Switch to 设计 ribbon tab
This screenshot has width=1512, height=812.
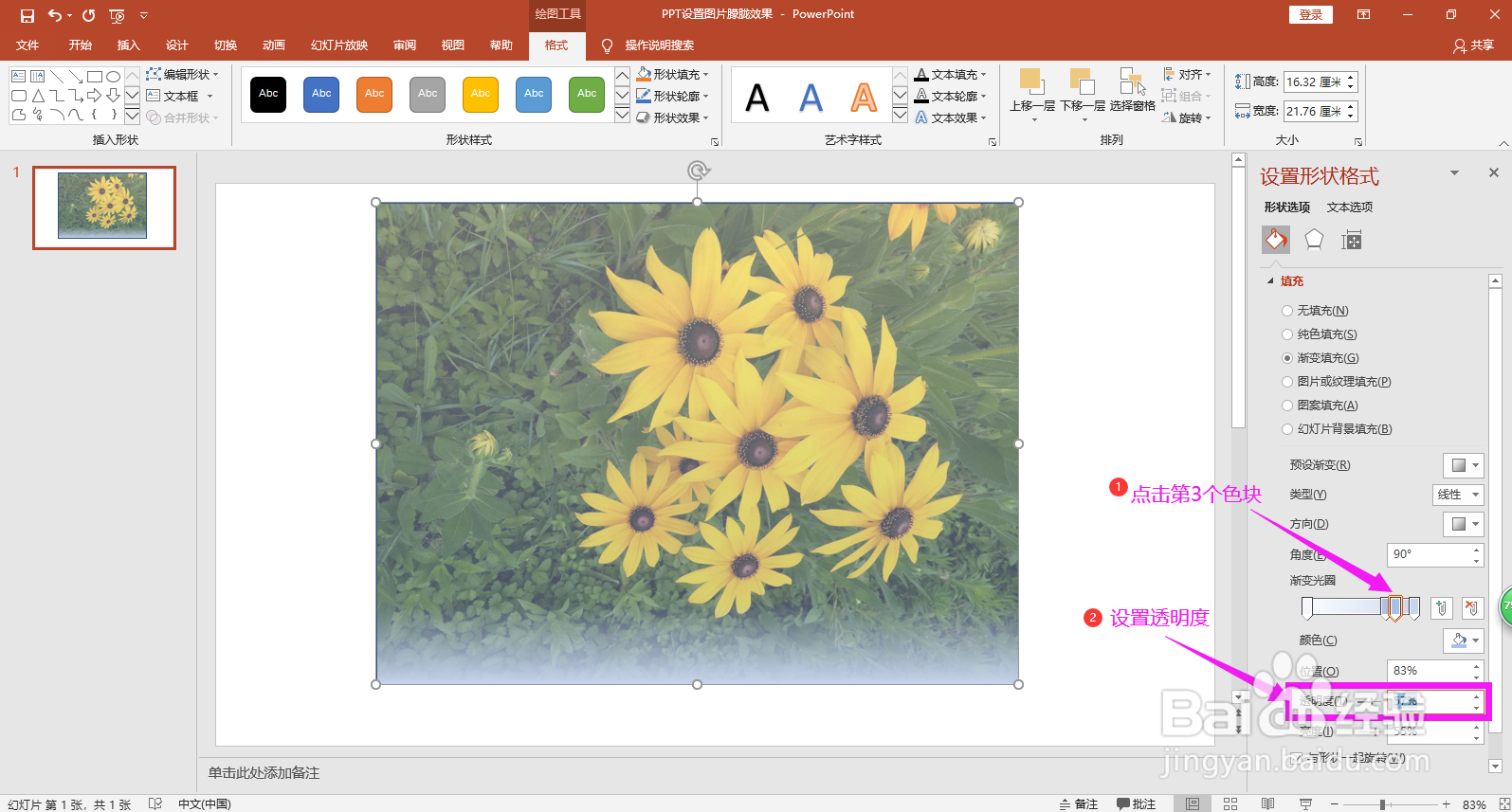click(x=177, y=45)
